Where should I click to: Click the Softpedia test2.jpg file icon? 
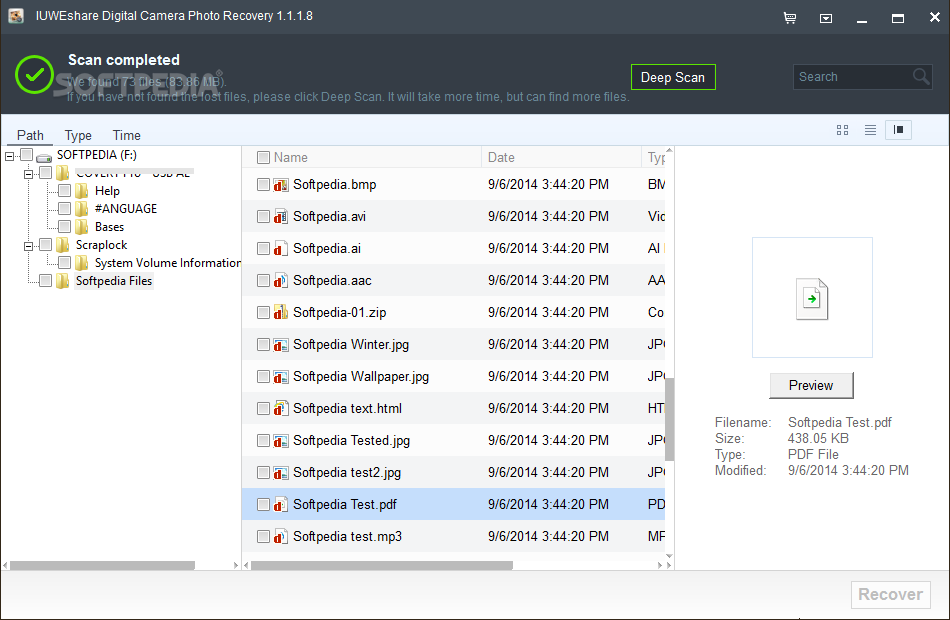click(280, 473)
